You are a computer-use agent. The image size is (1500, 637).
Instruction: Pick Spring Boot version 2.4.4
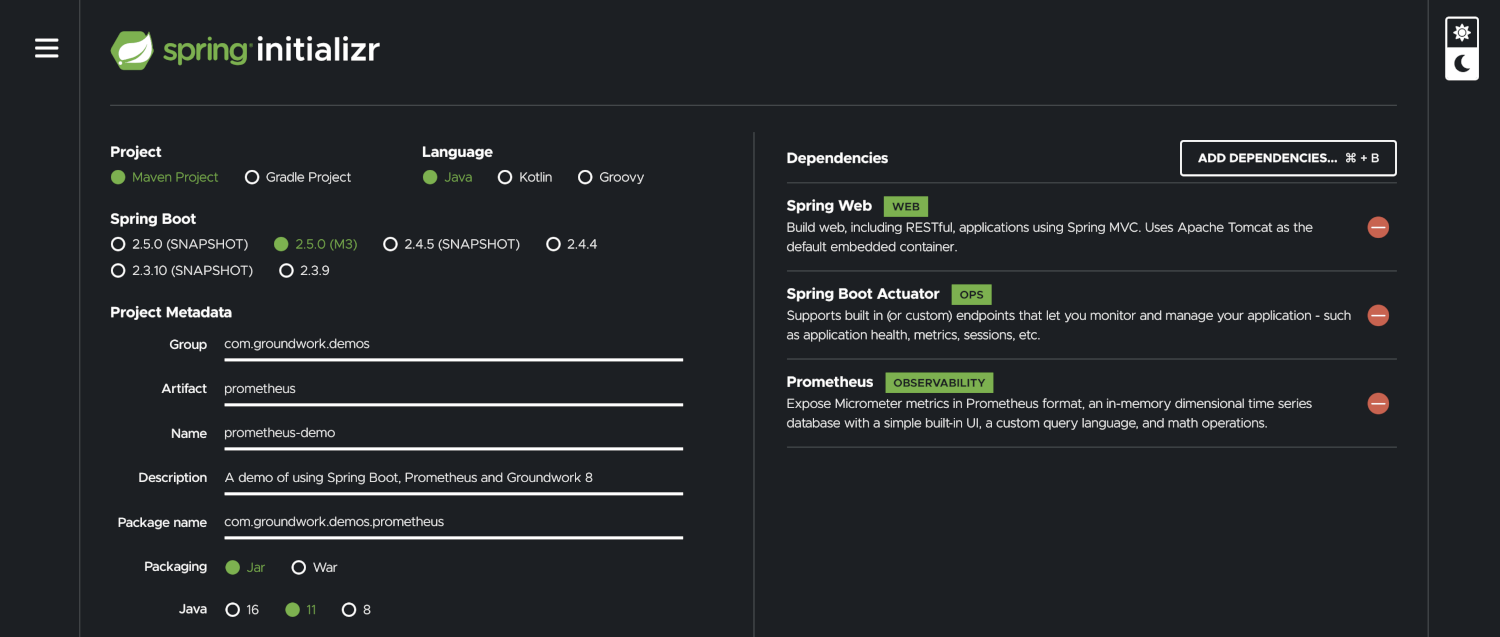point(572,244)
